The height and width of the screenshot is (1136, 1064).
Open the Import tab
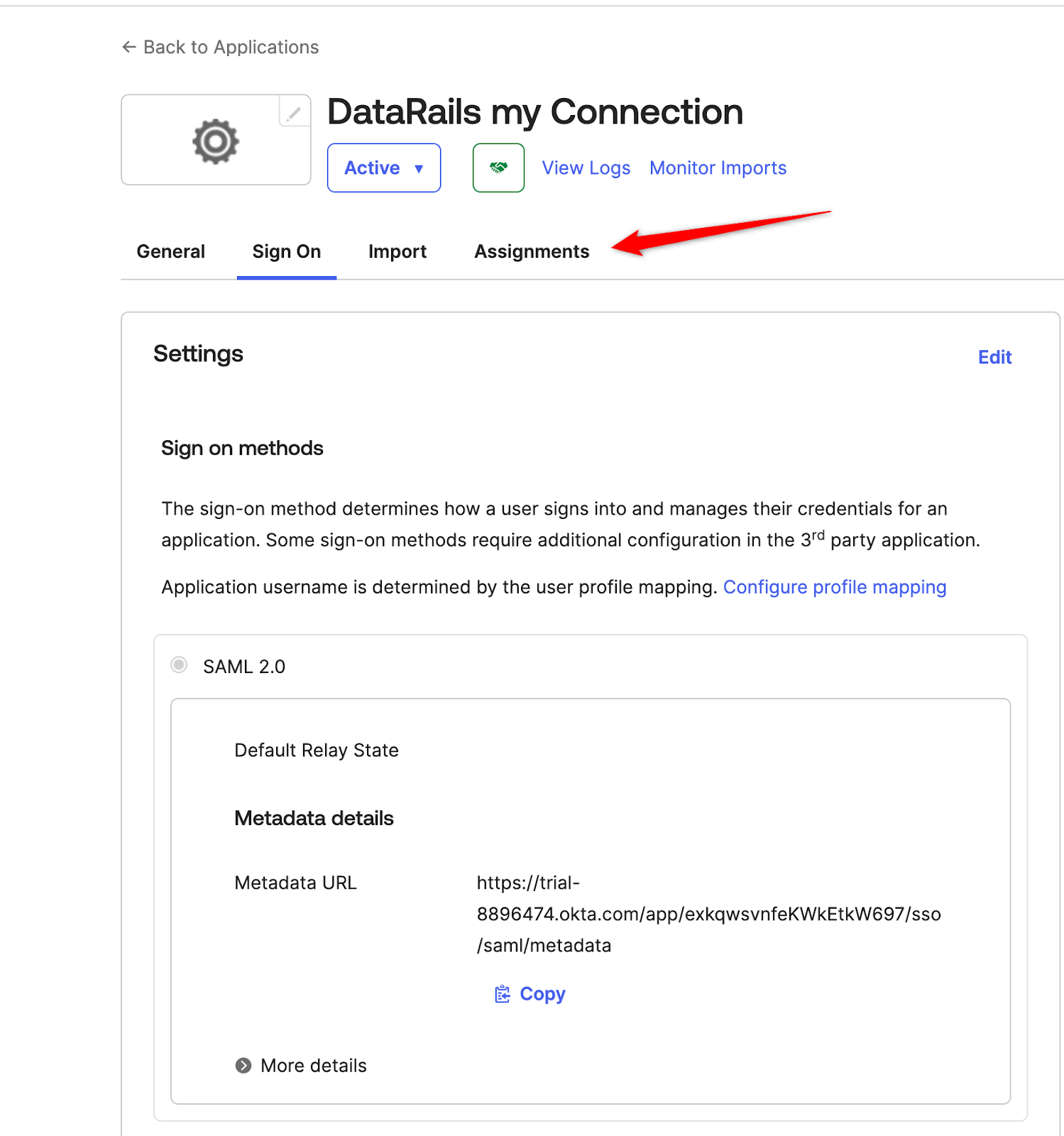(397, 251)
